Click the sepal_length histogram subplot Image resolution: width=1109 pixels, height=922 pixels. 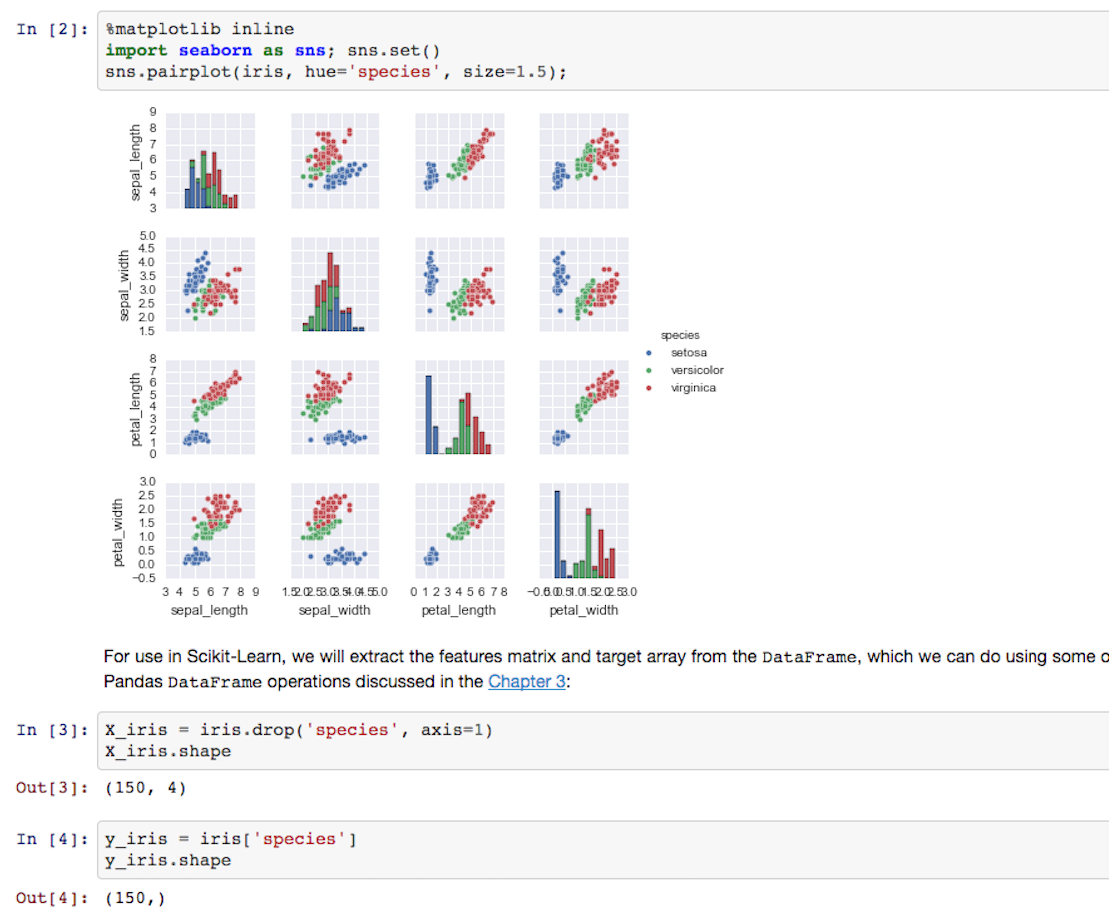pyautogui.click(x=210, y=161)
